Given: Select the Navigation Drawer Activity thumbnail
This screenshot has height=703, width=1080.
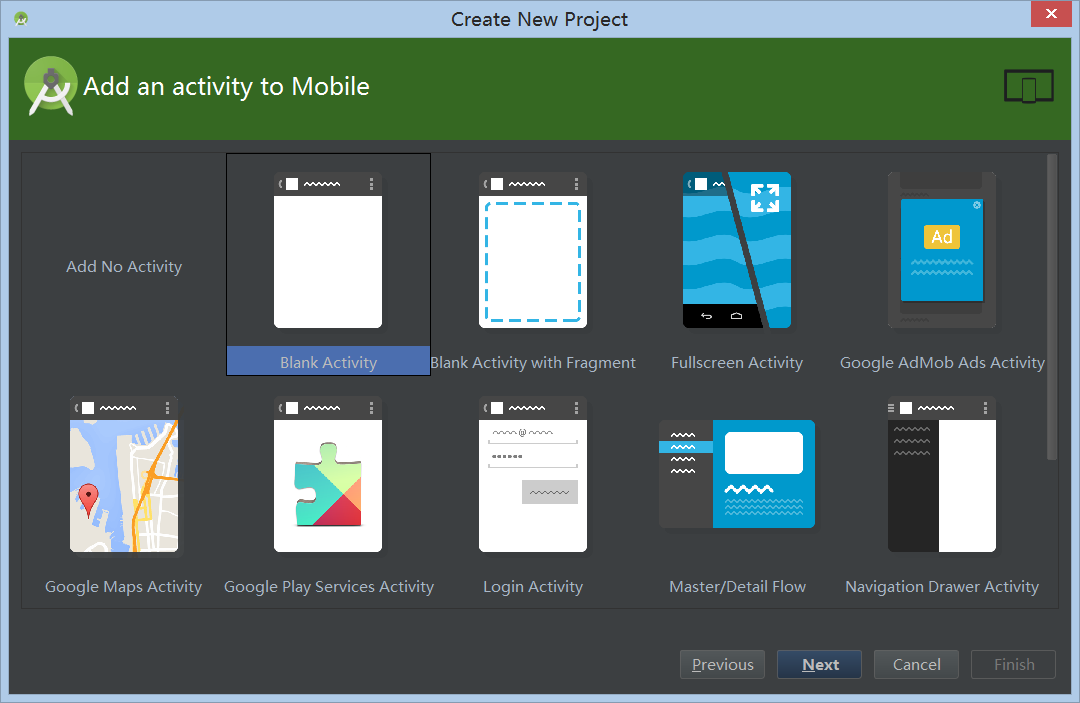Looking at the screenshot, I should coord(942,474).
